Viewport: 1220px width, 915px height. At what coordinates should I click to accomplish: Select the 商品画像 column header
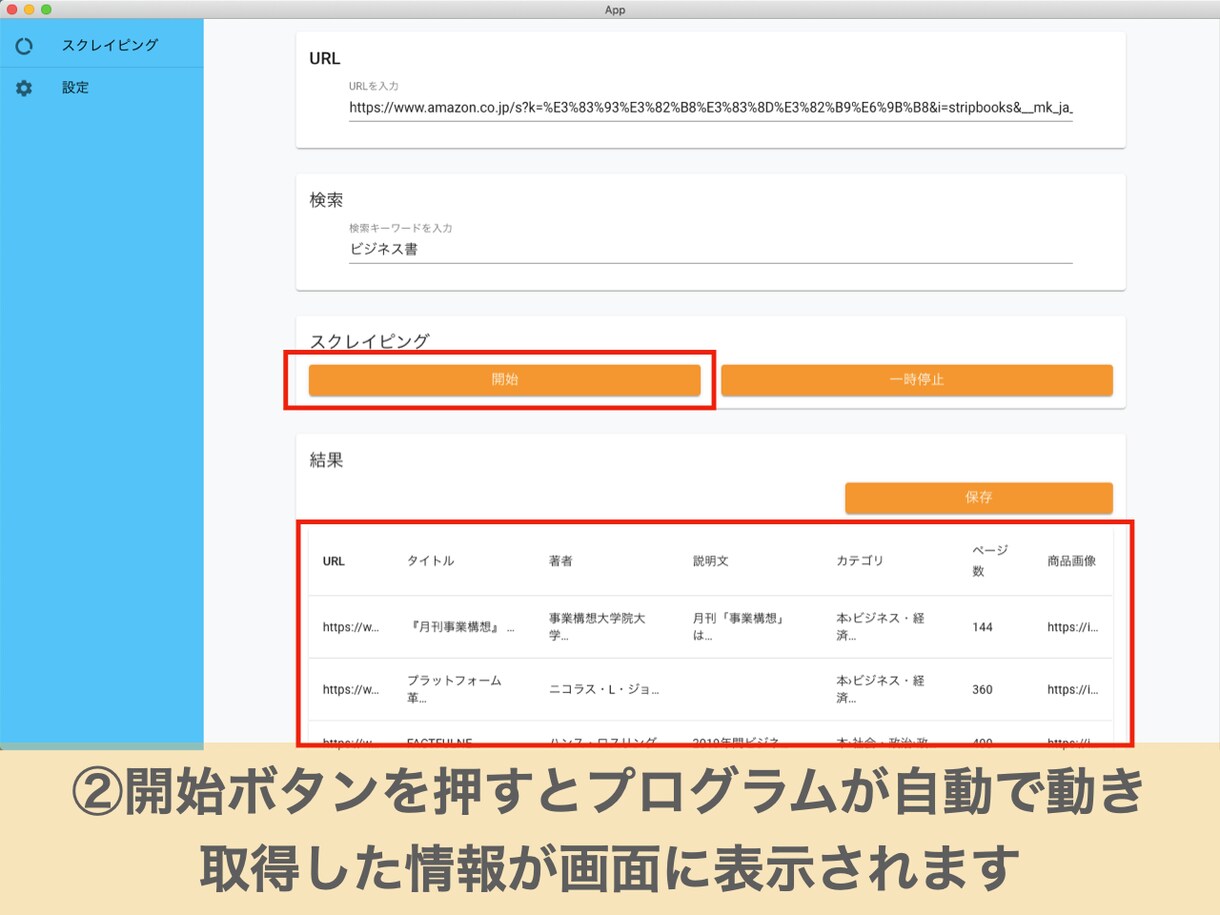tap(1072, 561)
